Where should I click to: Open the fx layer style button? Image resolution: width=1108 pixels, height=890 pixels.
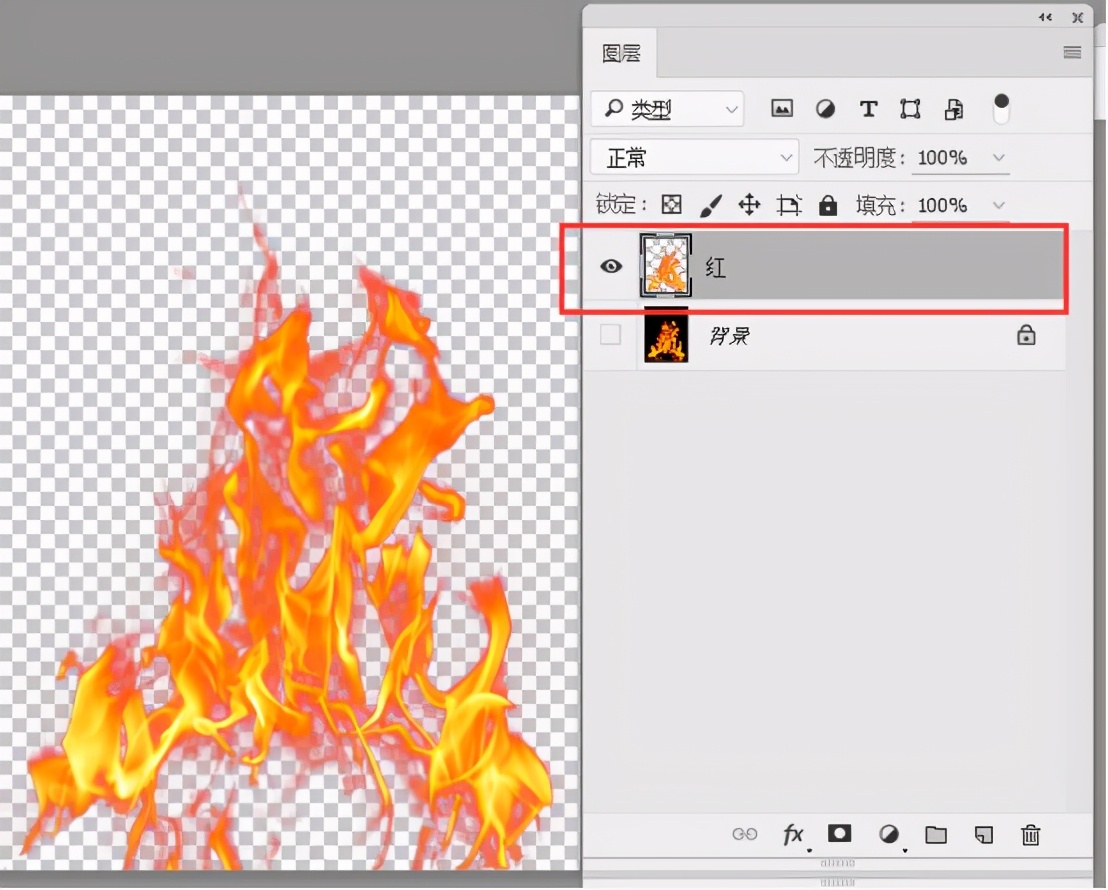pyautogui.click(x=793, y=834)
